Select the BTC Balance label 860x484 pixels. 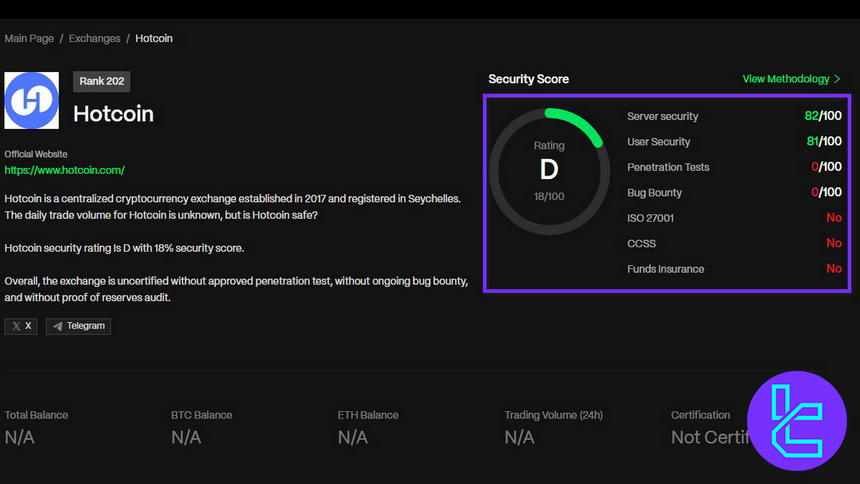201,415
